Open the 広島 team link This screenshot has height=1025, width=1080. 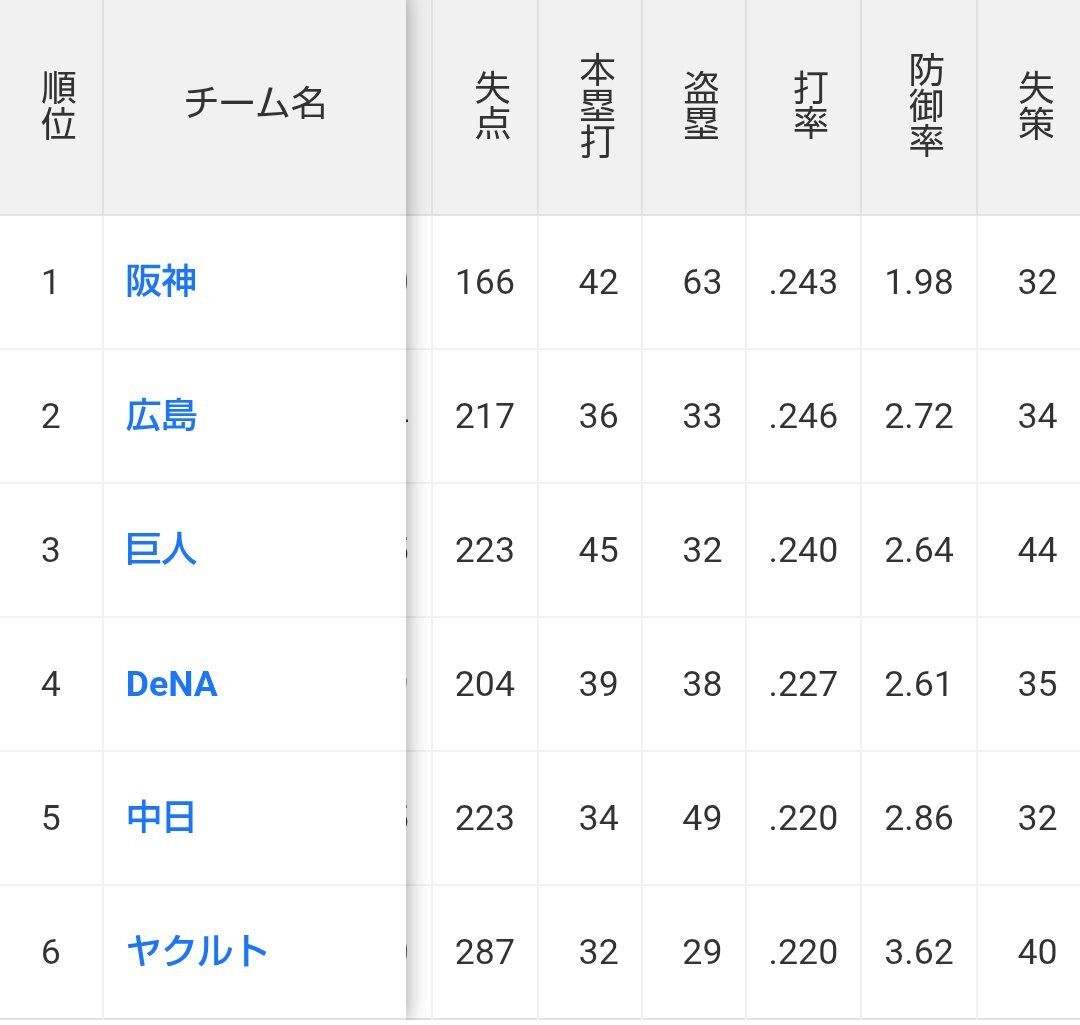tap(161, 415)
